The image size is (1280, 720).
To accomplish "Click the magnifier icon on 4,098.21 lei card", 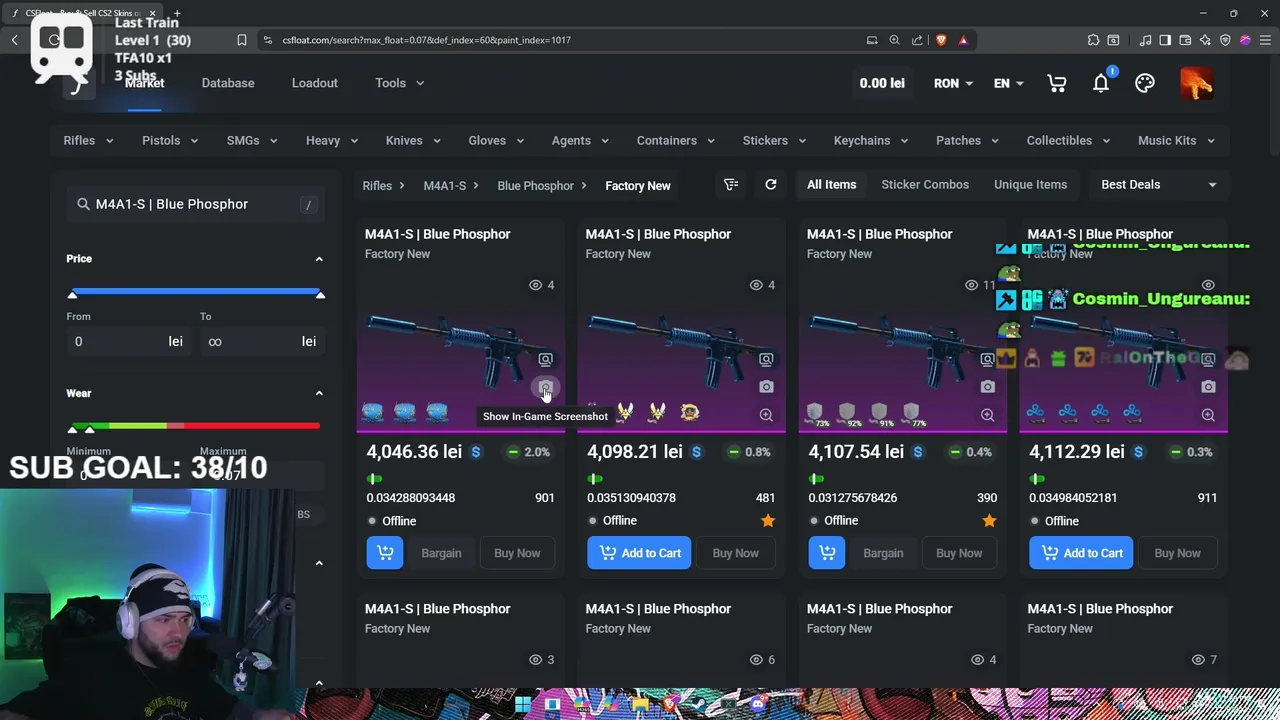I will click(766, 415).
